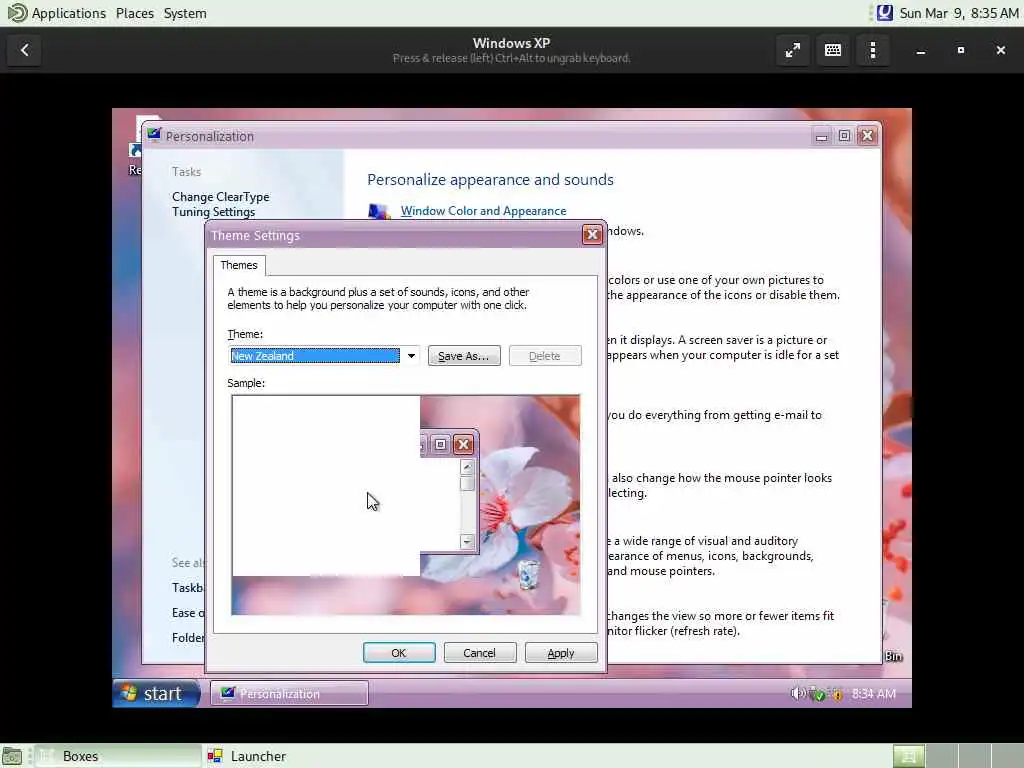This screenshot has height=768, width=1024.
Task: Click the Save As... button
Action: tap(464, 356)
